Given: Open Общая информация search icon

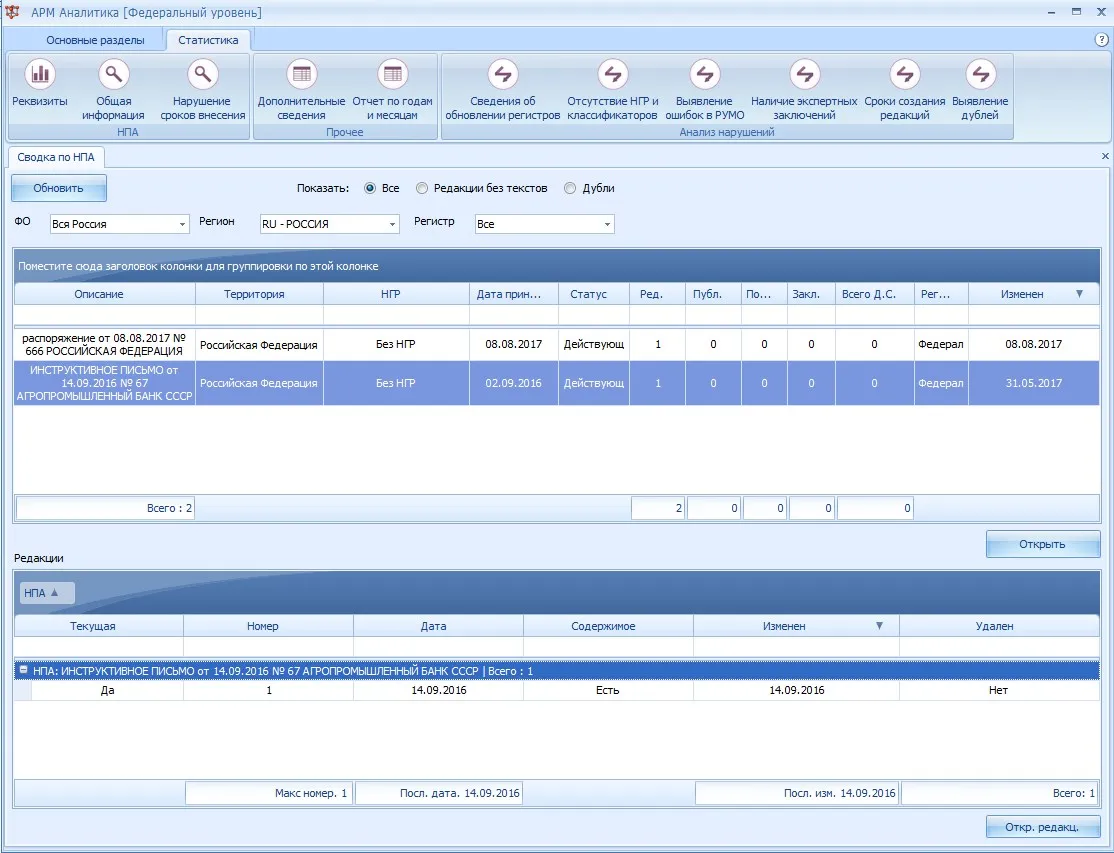Looking at the screenshot, I should pyautogui.click(x=113, y=74).
